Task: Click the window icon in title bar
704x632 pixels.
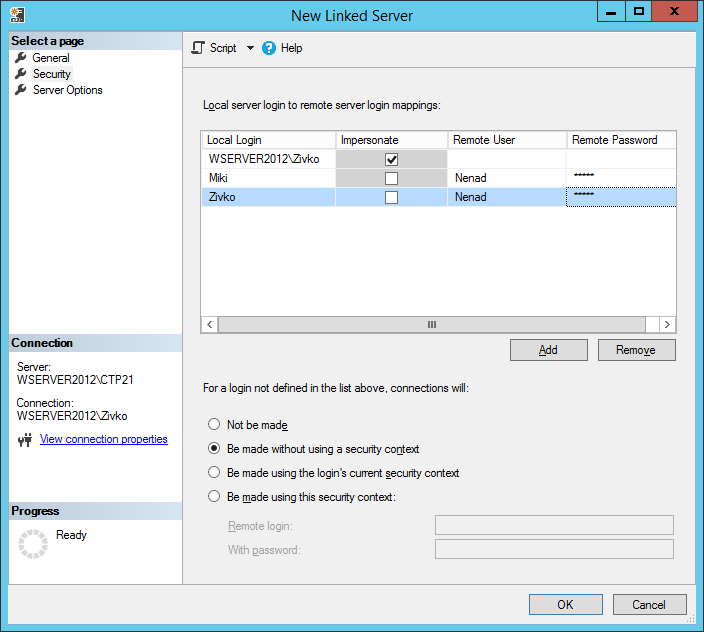Action: (18, 15)
